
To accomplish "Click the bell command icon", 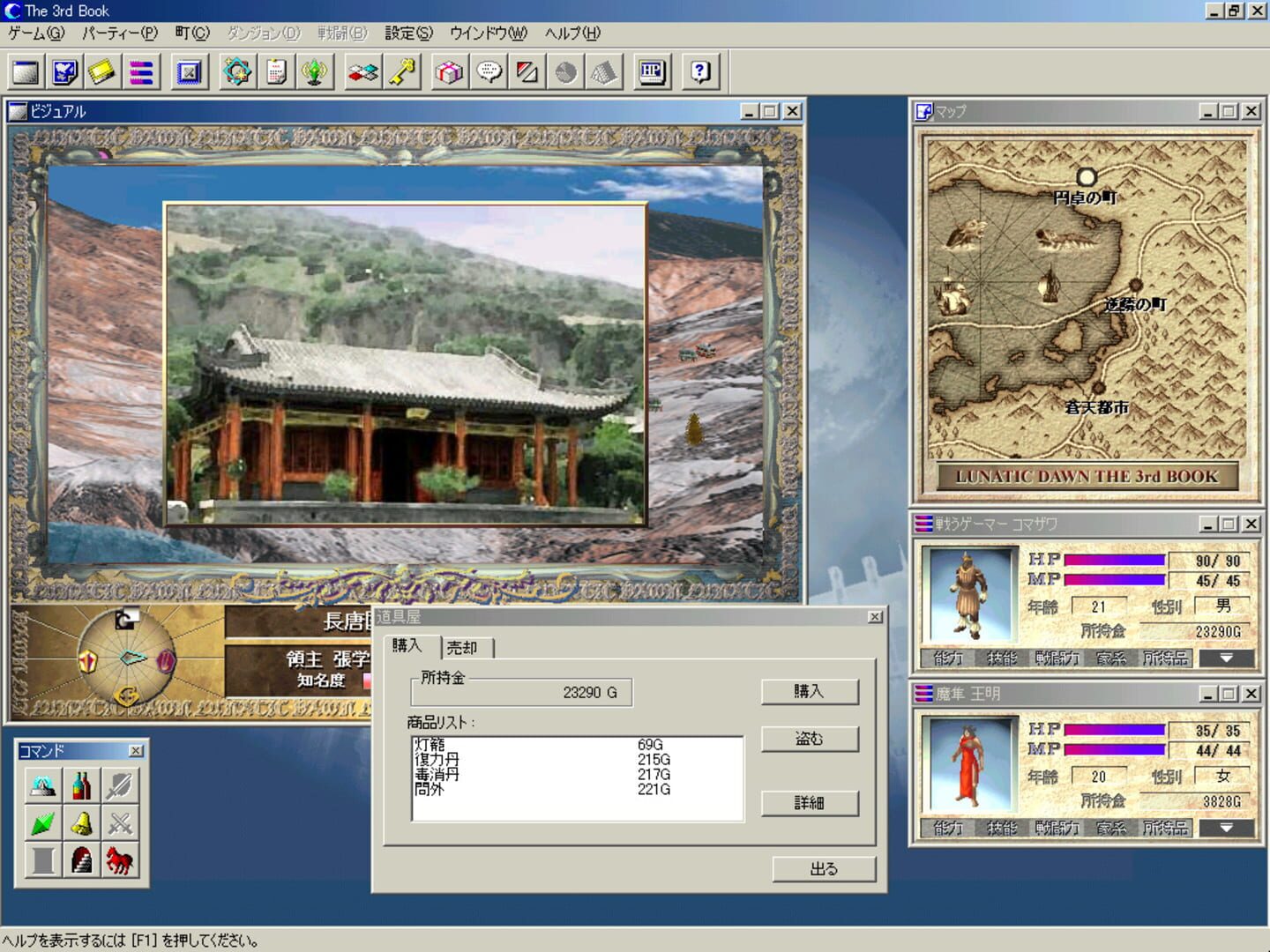I will click(81, 823).
